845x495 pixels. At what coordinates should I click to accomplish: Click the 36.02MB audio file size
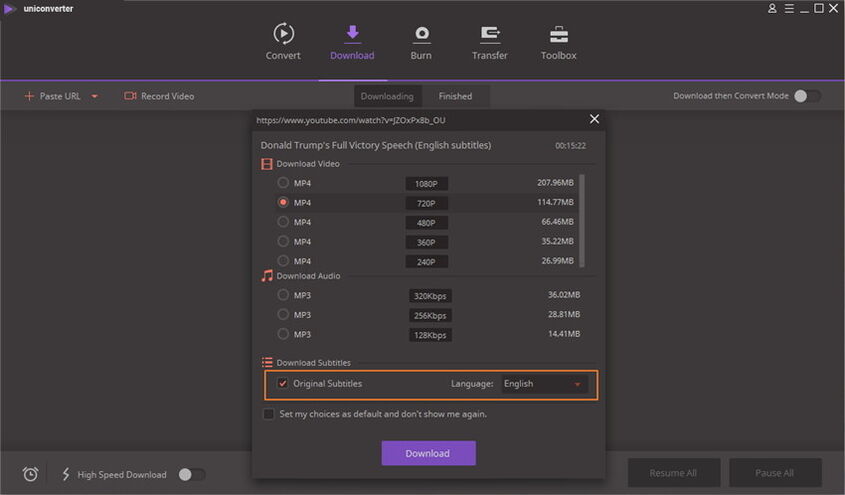(x=564, y=295)
